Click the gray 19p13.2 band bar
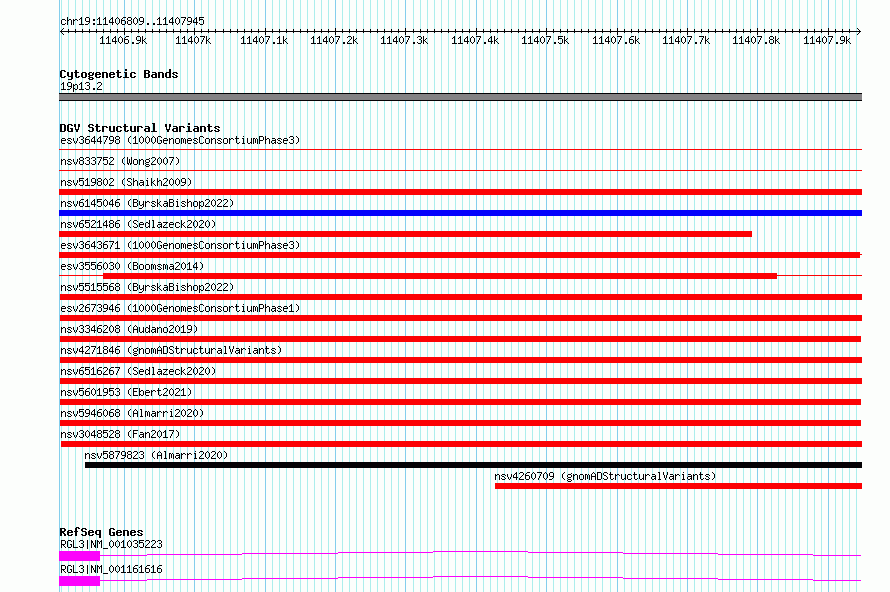890x592 pixels. point(460,97)
